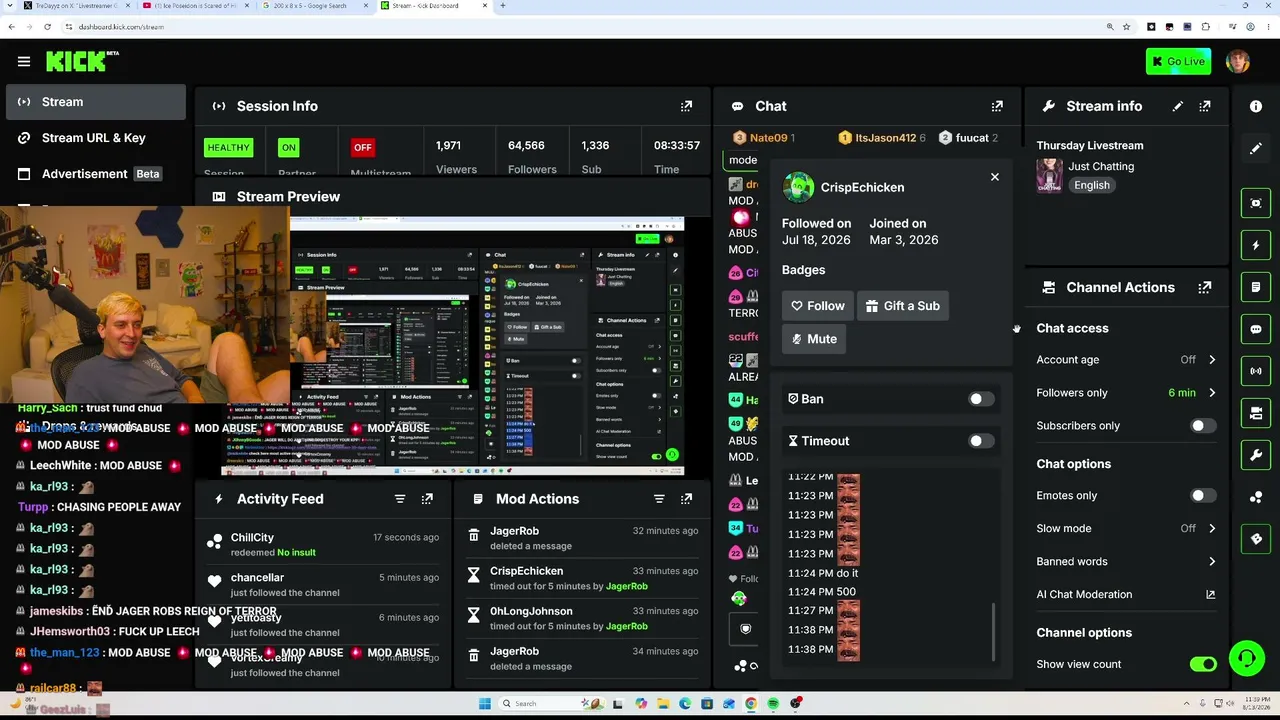
Task: Click the ItsJason412 top gifter
Action: coord(881,138)
